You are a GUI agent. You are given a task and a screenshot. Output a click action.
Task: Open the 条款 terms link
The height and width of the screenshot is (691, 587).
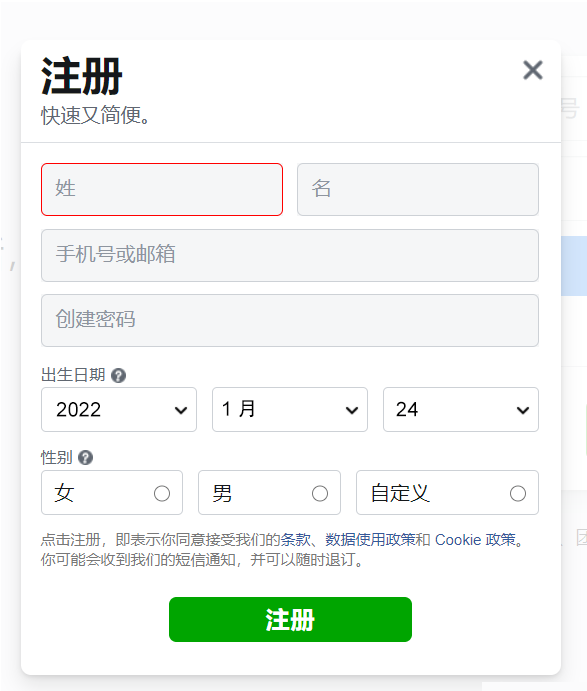(296, 539)
